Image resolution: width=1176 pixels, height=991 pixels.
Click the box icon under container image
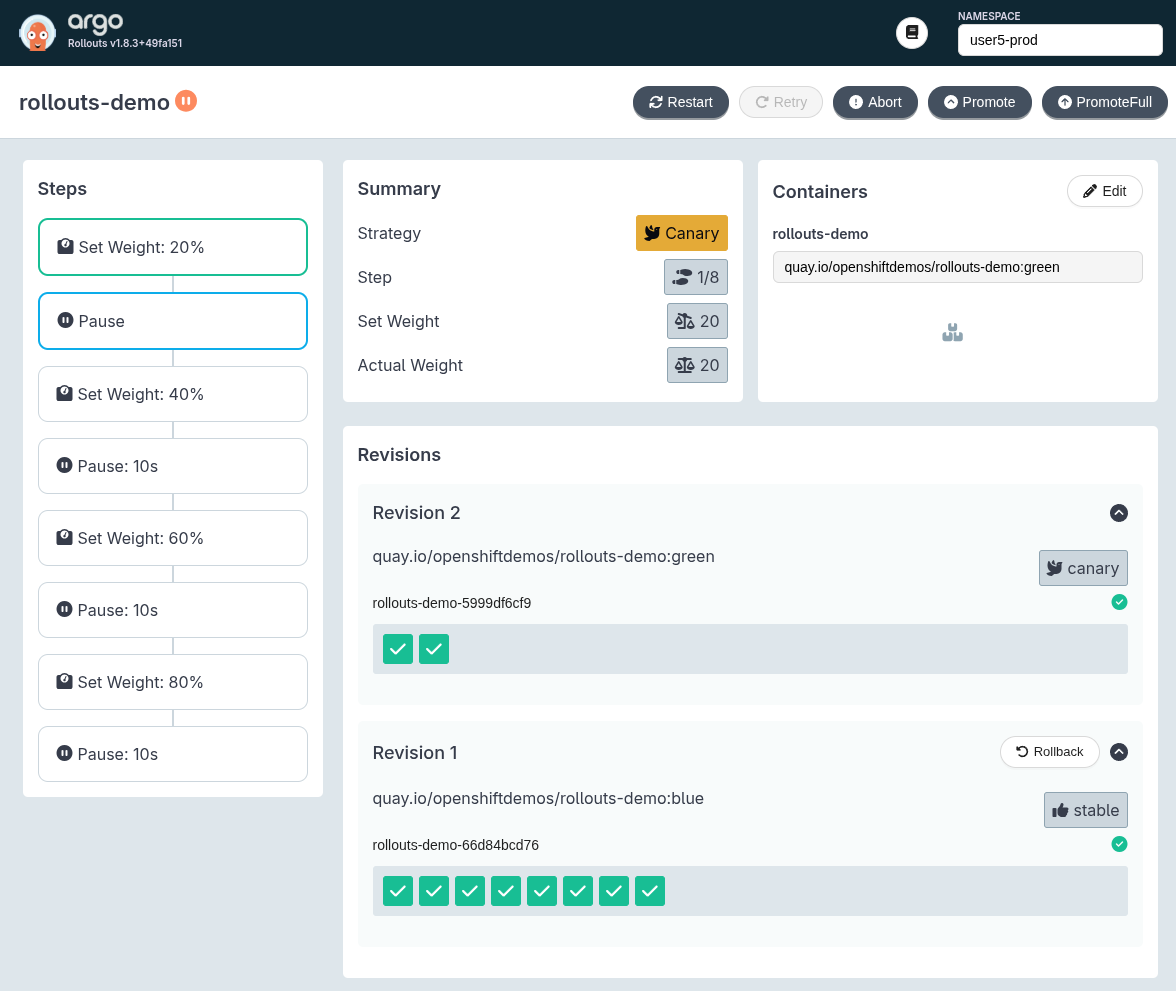952,333
